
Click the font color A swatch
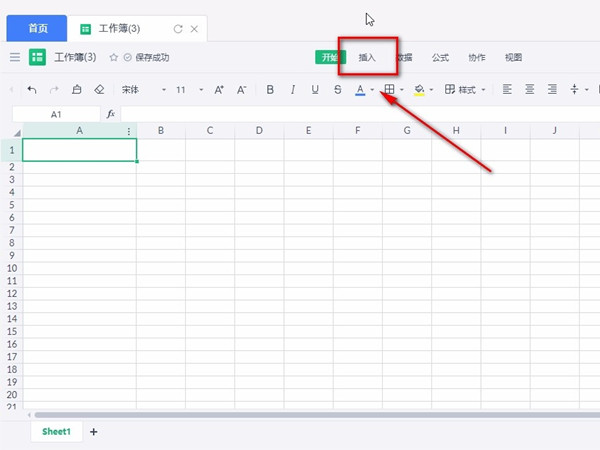tap(360, 90)
